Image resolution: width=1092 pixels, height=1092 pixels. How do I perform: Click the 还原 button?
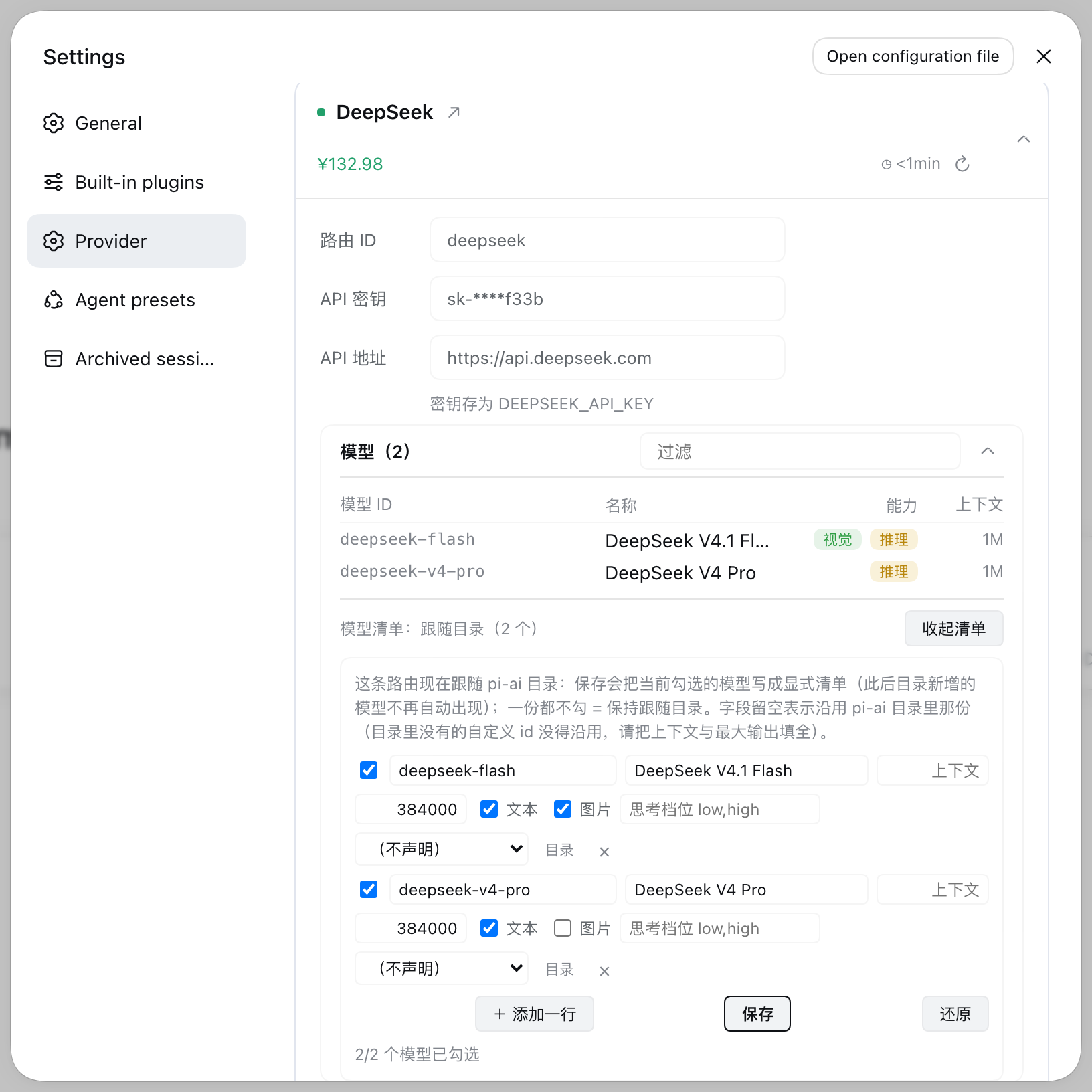(x=955, y=1014)
